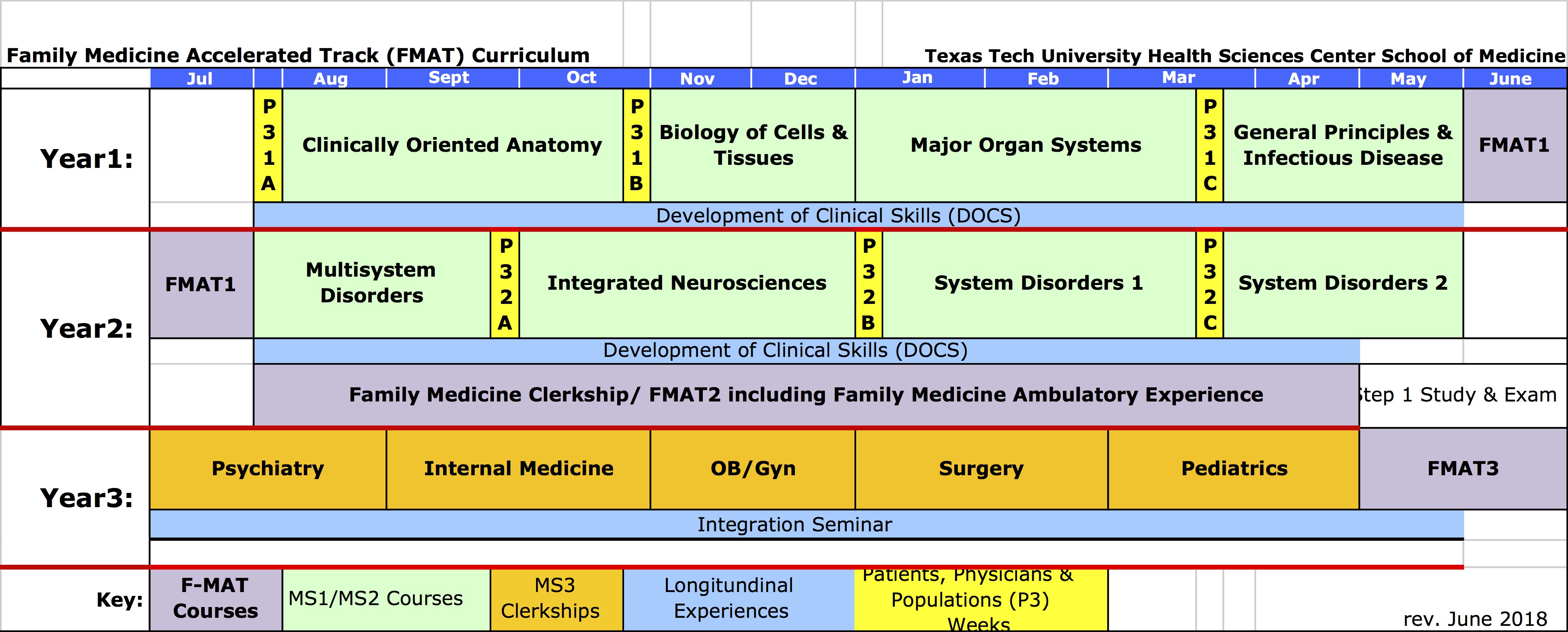Select the P31B yellow block
This screenshot has width=1568, height=632.
pyautogui.click(x=637, y=146)
